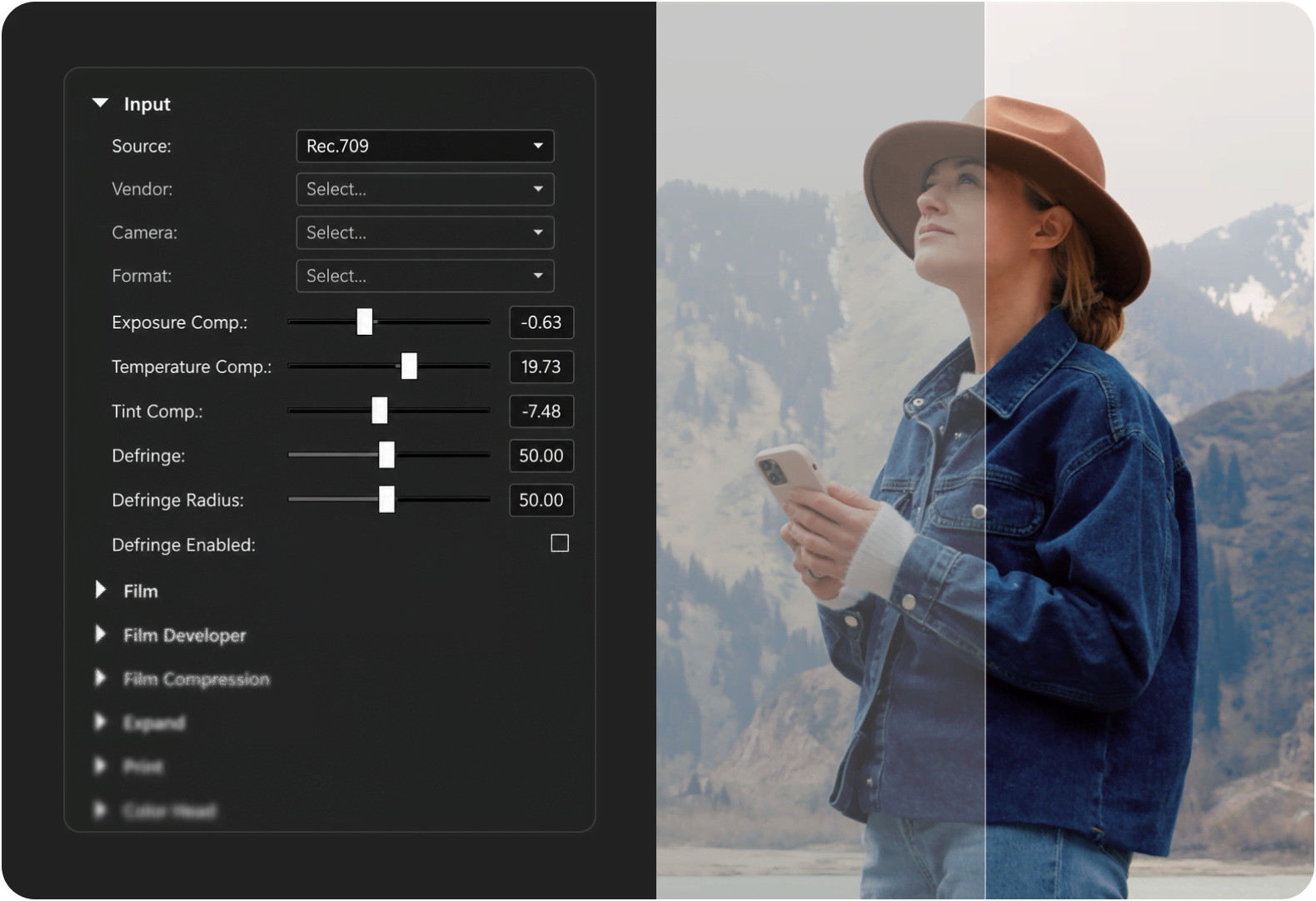Screen dimensions: 1316x901
Task: Click the Defringe Radius: label
Action: click(x=178, y=500)
